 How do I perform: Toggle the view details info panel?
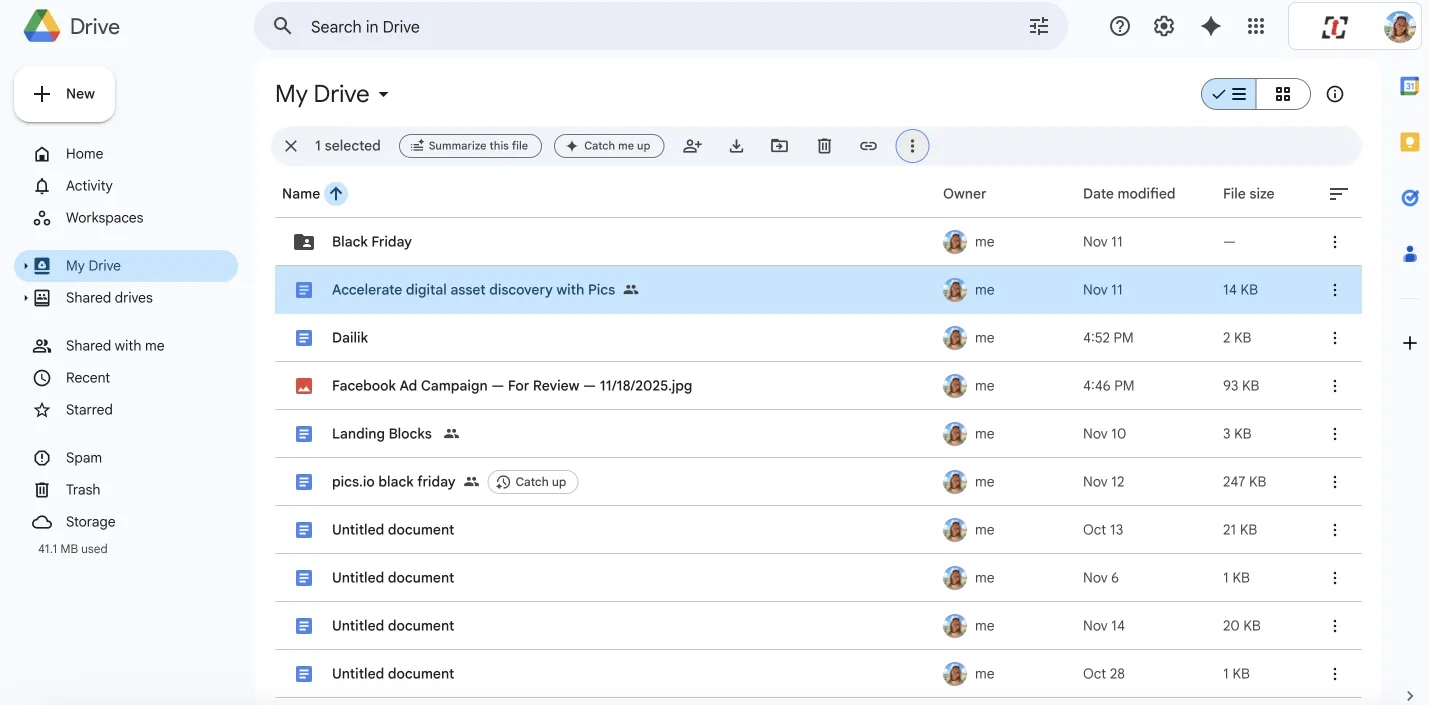(1334, 94)
